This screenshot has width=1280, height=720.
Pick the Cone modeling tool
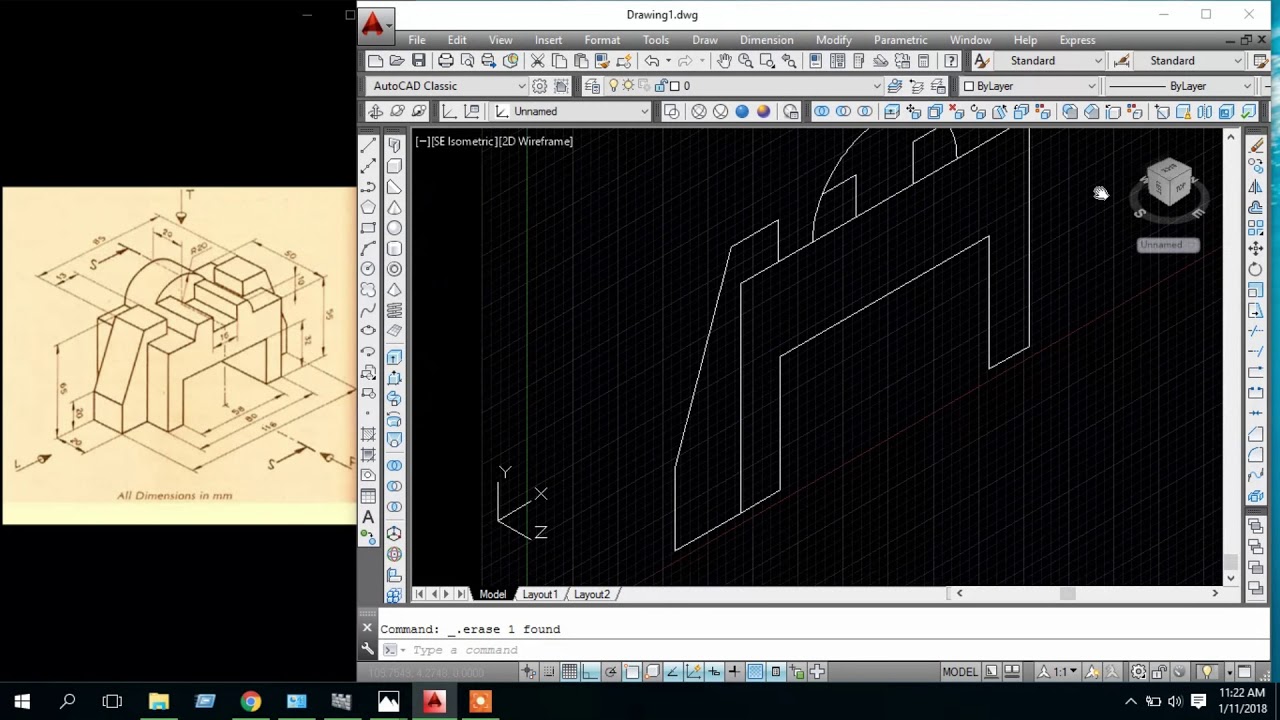point(394,207)
